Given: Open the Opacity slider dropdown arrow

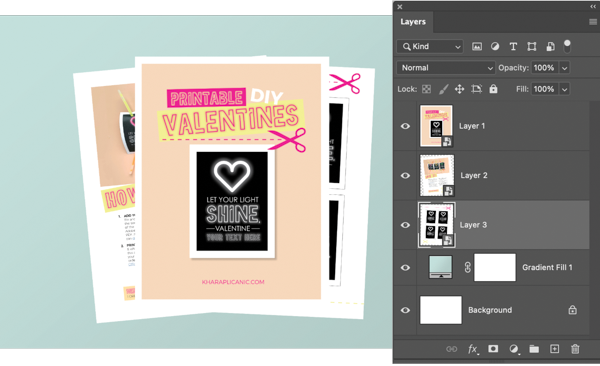Looking at the screenshot, I should [564, 68].
